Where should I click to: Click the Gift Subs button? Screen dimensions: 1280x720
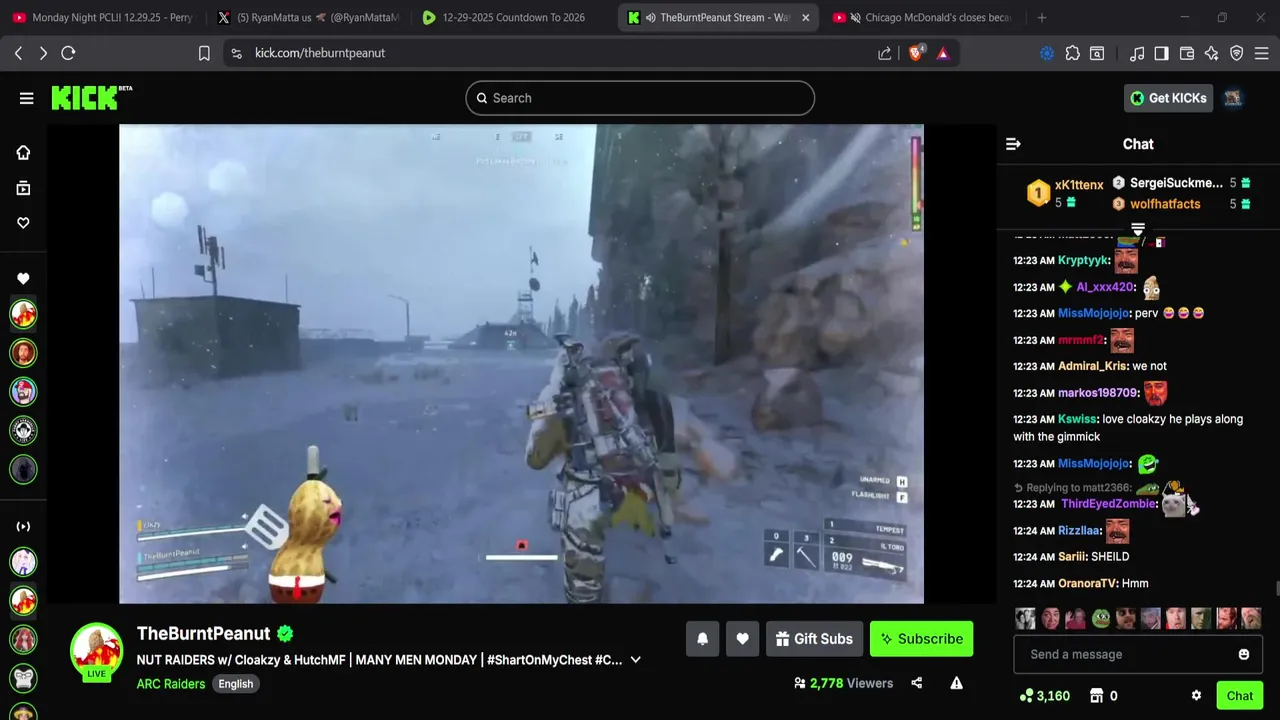814,639
